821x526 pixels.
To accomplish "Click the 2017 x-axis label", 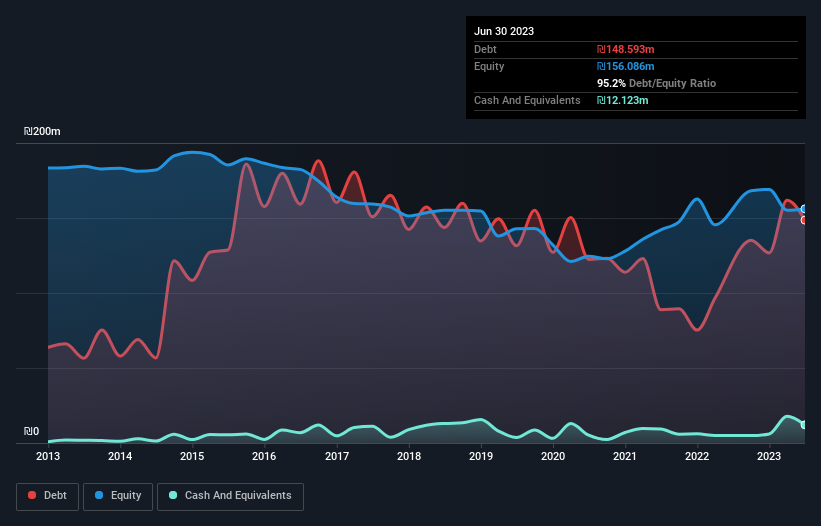I will (x=337, y=456).
